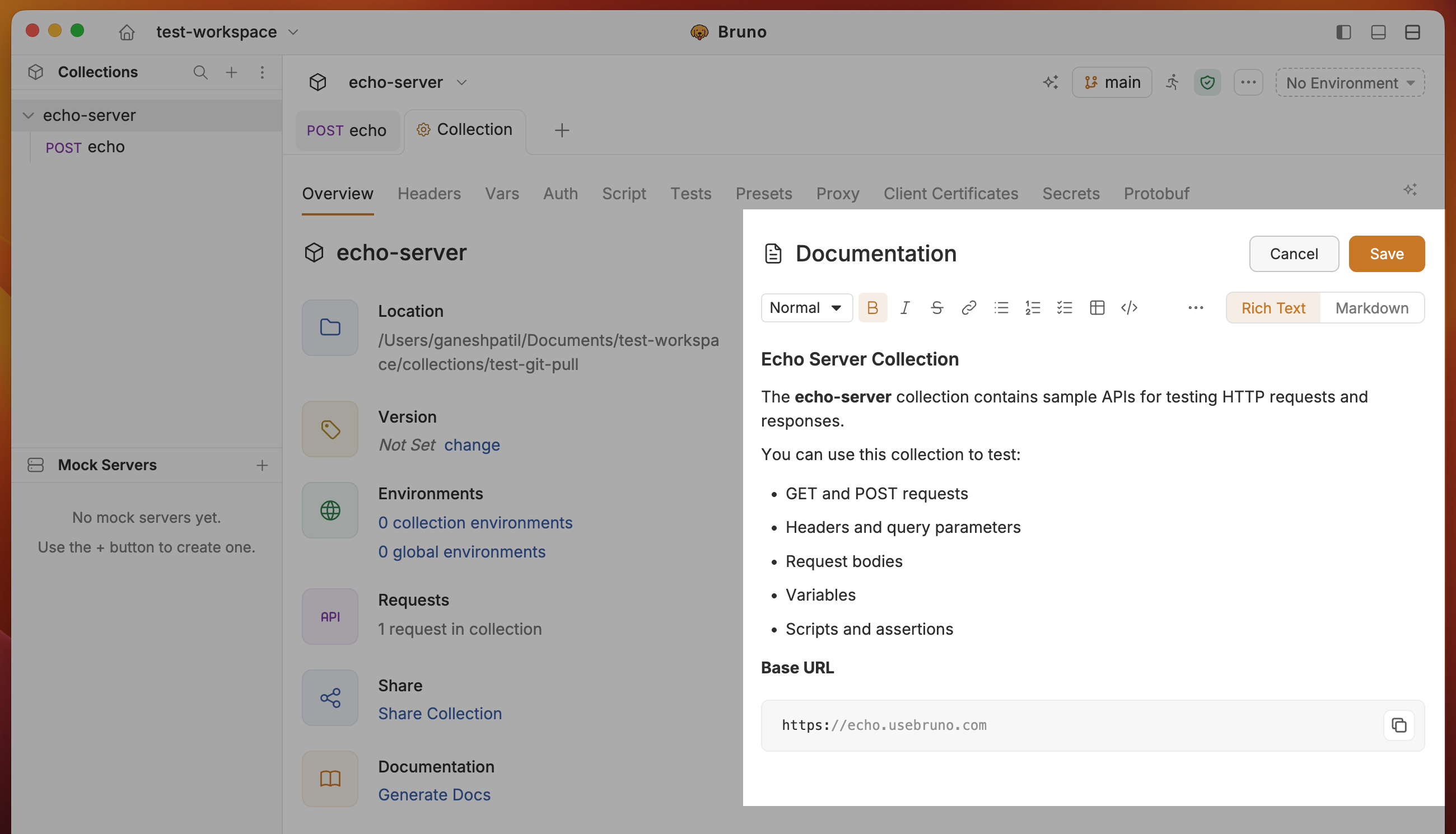This screenshot has height=834, width=1456.
Task: Click the Documentation book icon tile
Action: pyautogui.click(x=330, y=779)
